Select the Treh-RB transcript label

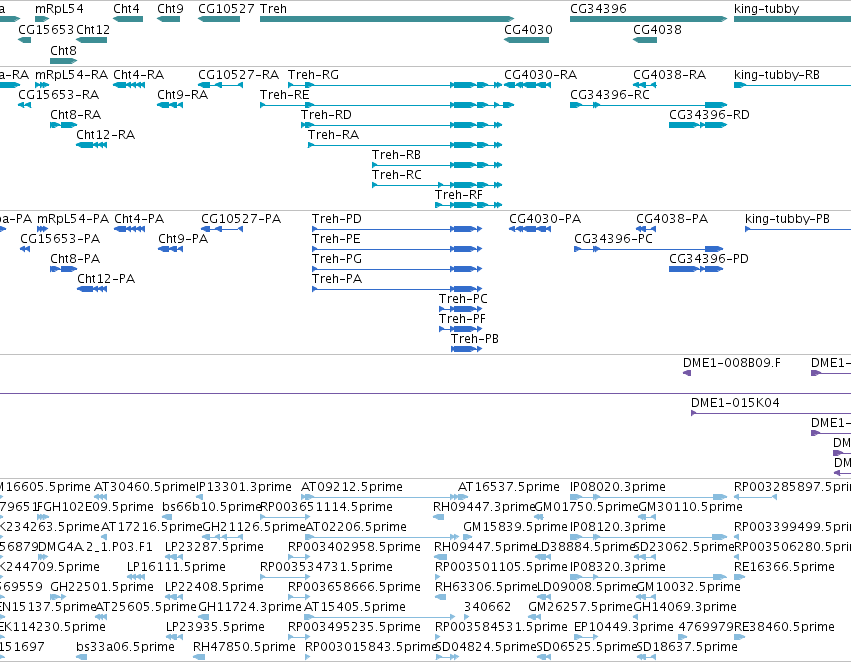pos(396,155)
